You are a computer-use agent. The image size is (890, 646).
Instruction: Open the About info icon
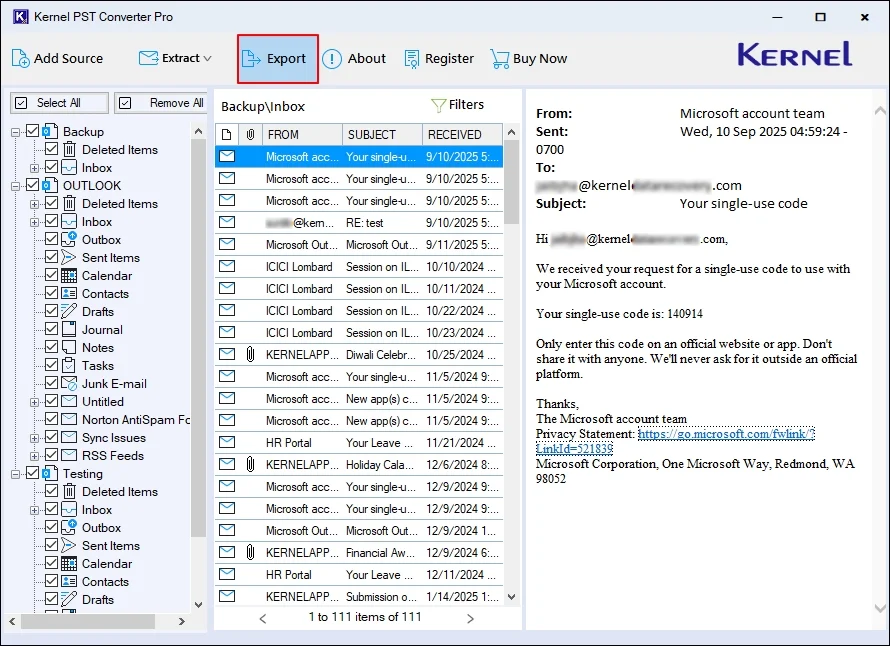[332, 59]
